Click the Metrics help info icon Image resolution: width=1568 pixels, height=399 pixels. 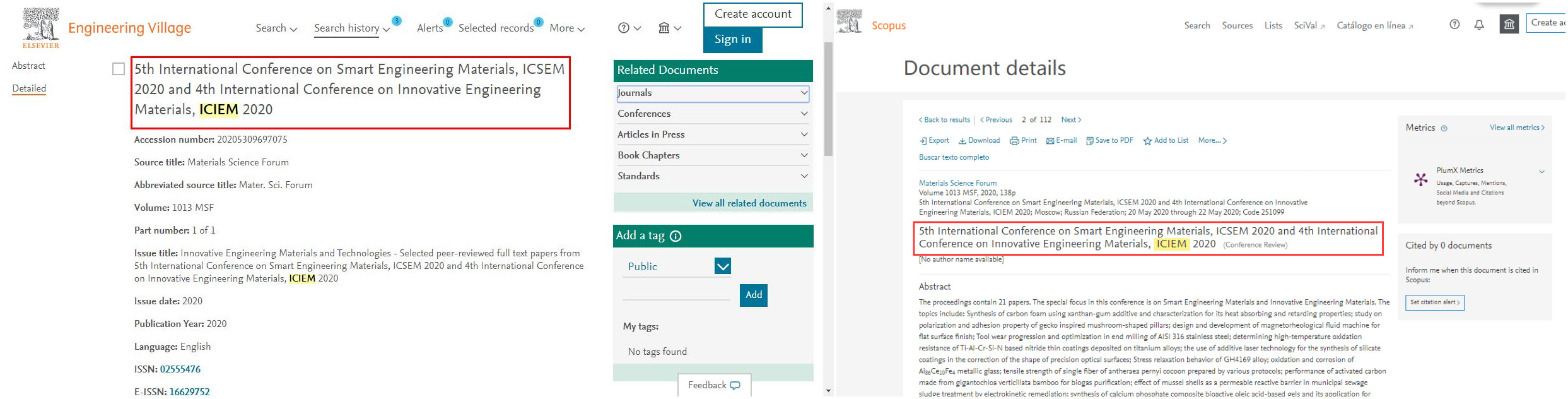pos(1444,128)
